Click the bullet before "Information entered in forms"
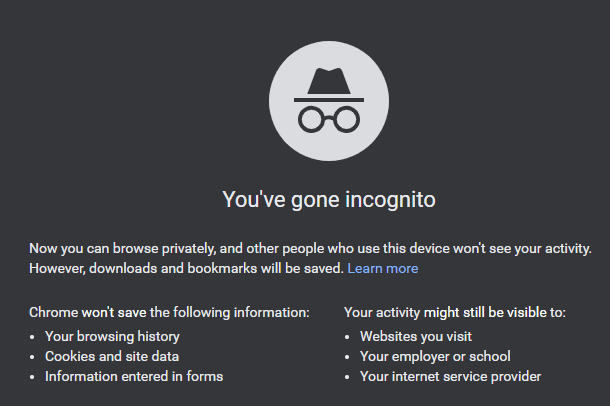The height and width of the screenshot is (406, 610). 32,377
